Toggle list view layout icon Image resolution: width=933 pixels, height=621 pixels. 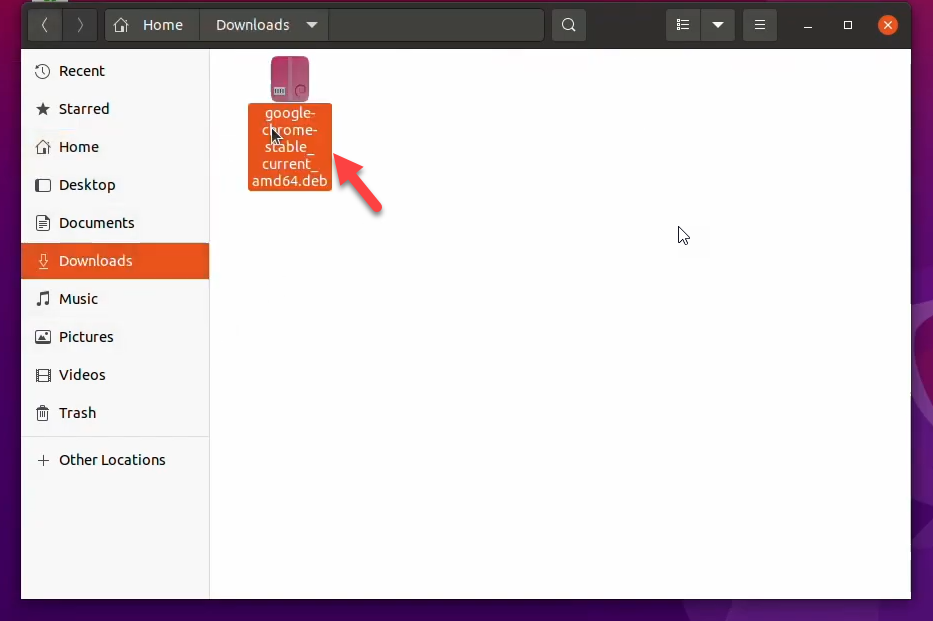[683, 25]
